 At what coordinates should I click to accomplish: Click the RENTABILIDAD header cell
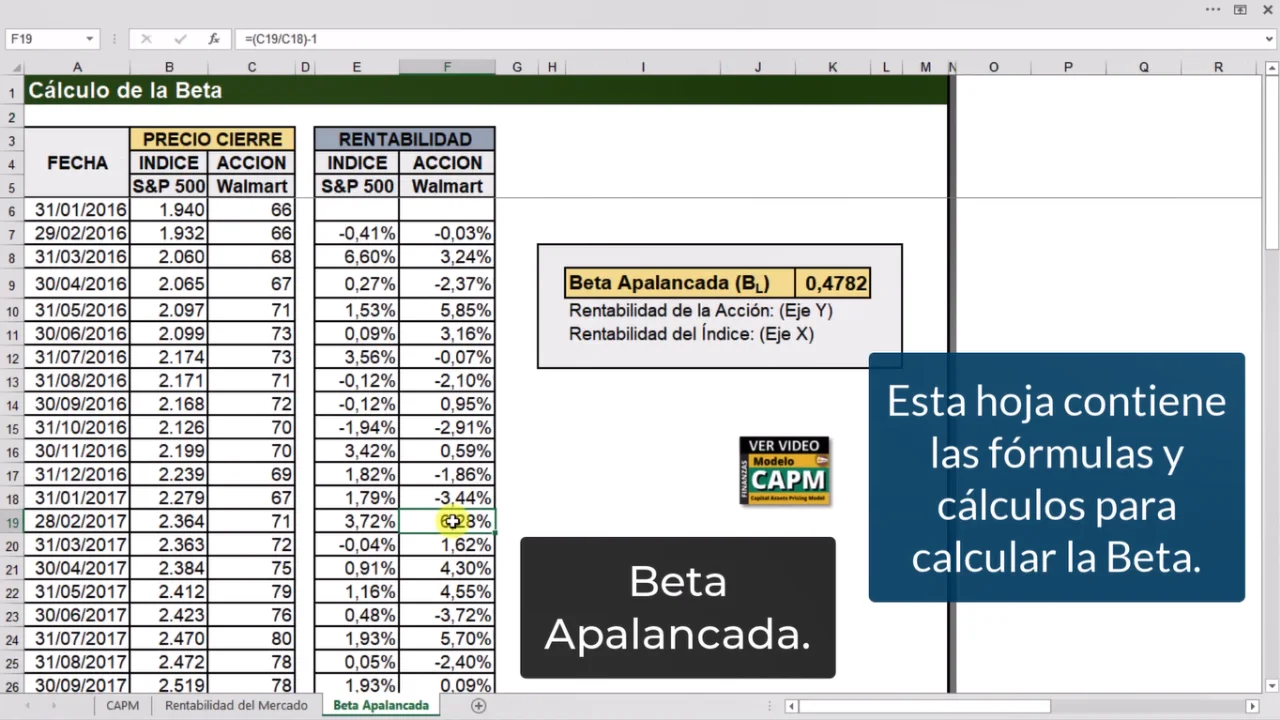click(405, 139)
